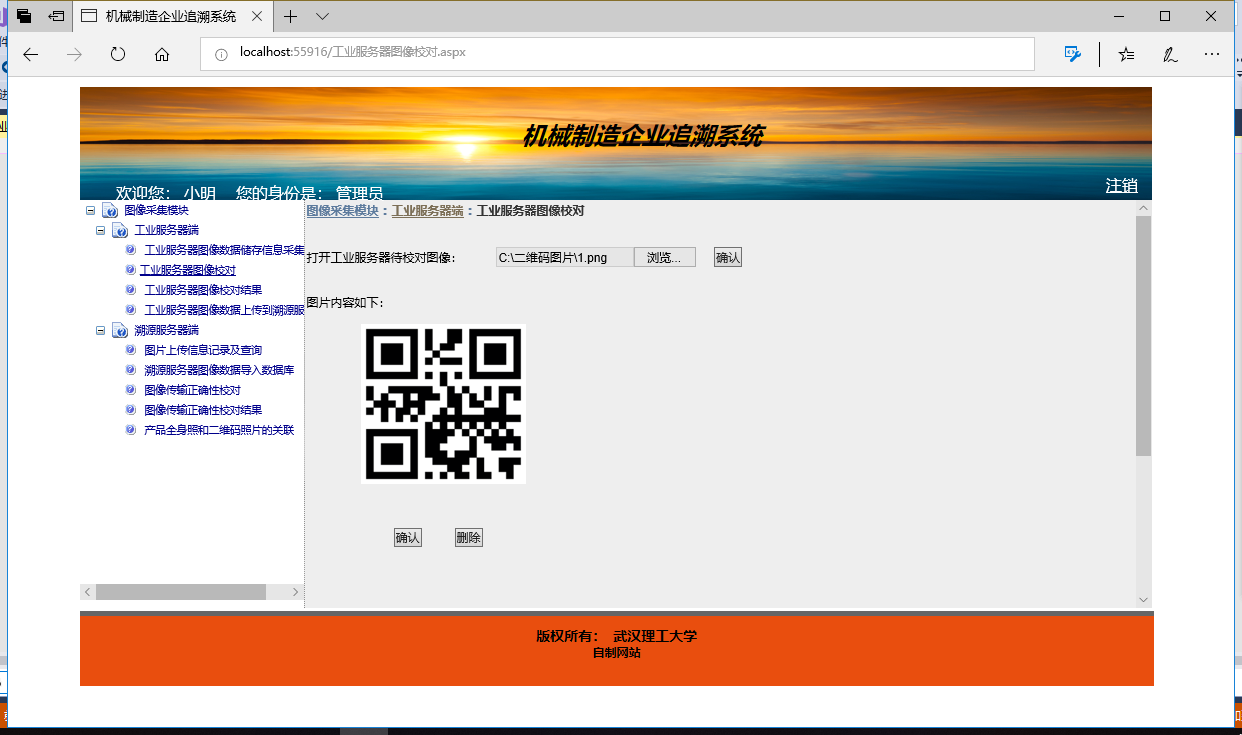Click the content pane scroll up arrow

click(x=1144, y=208)
